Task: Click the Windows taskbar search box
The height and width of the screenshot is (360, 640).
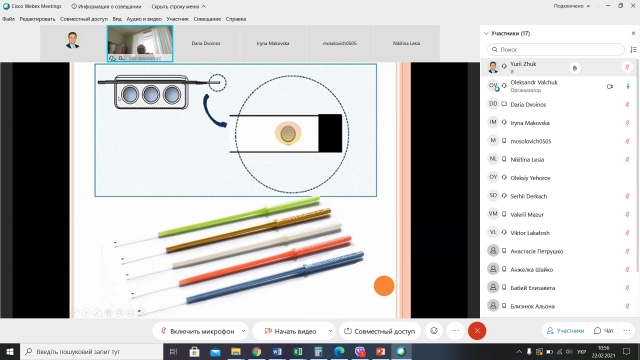Action: click(91, 351)
